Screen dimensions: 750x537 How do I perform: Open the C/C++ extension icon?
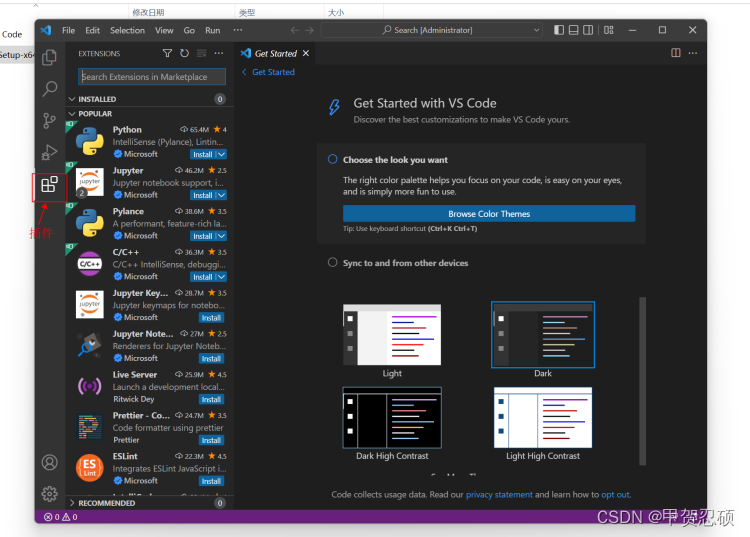(x=89, y=264)
